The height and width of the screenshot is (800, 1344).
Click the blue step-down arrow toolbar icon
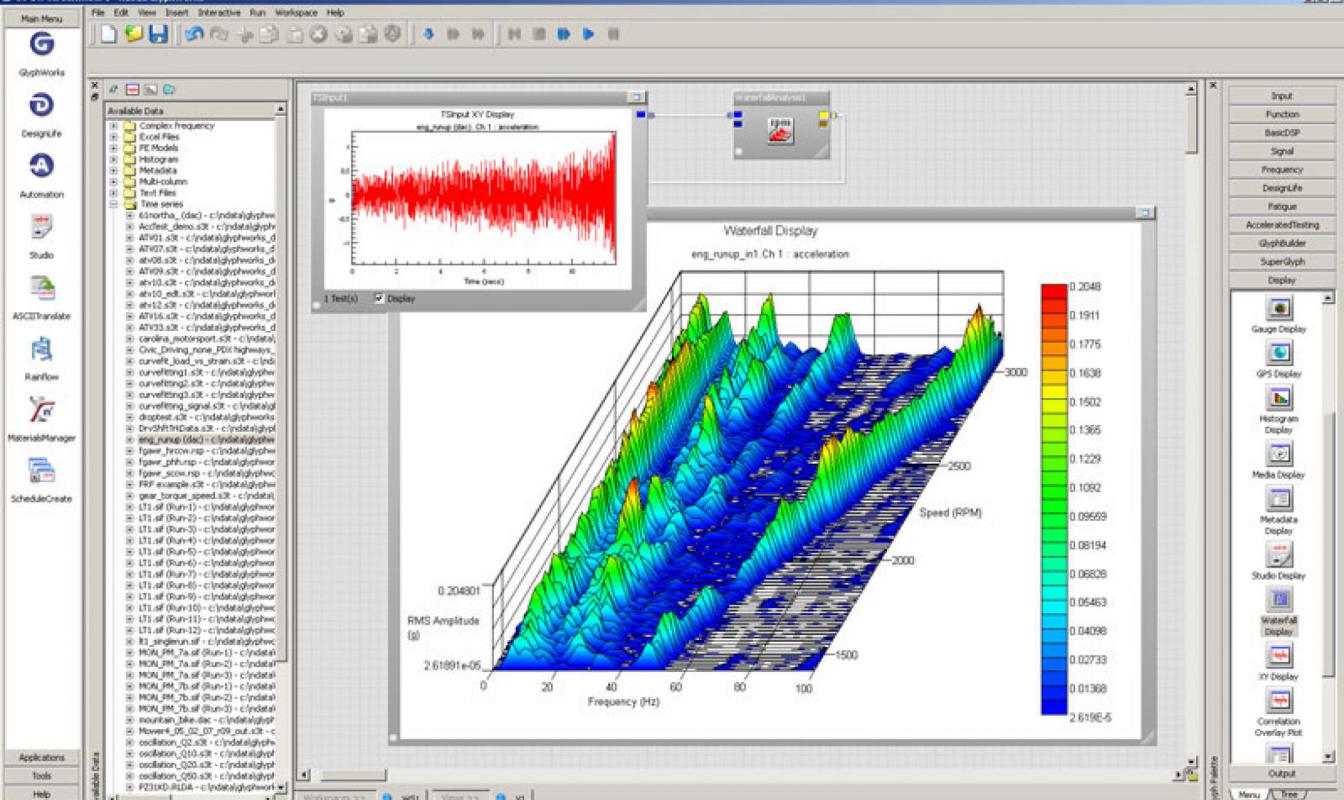(428, 34)
